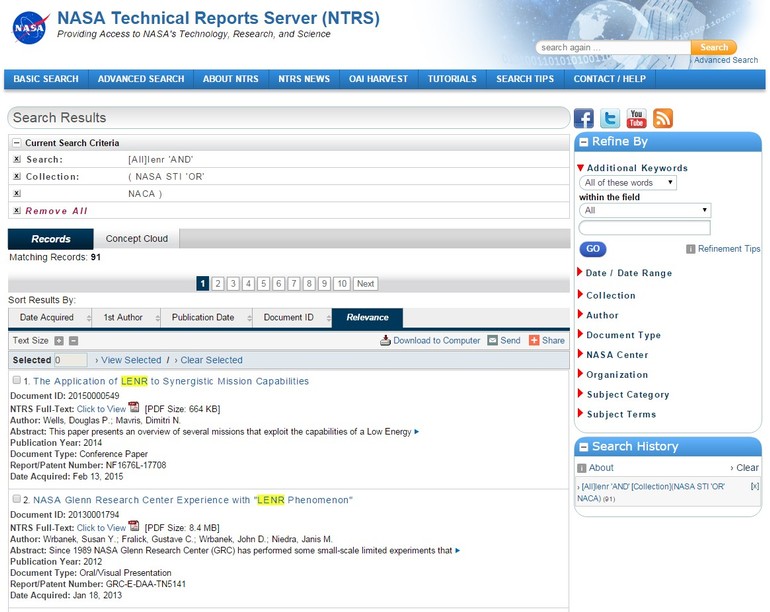Open PDF icon for document 20130001794

(134, 527)
